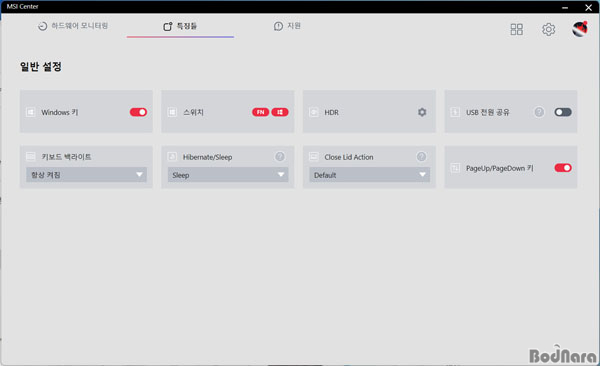
Task: Click the HDR label text
Action: click(x=331, y=113)
